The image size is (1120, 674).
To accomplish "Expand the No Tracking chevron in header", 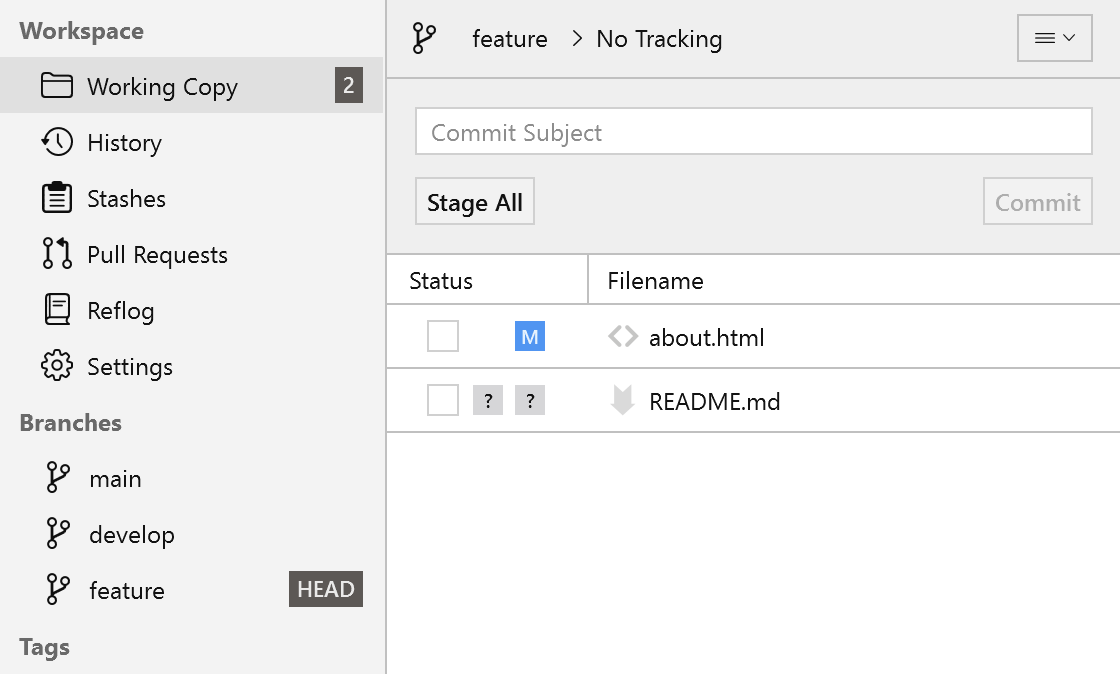I will (577, 39).
